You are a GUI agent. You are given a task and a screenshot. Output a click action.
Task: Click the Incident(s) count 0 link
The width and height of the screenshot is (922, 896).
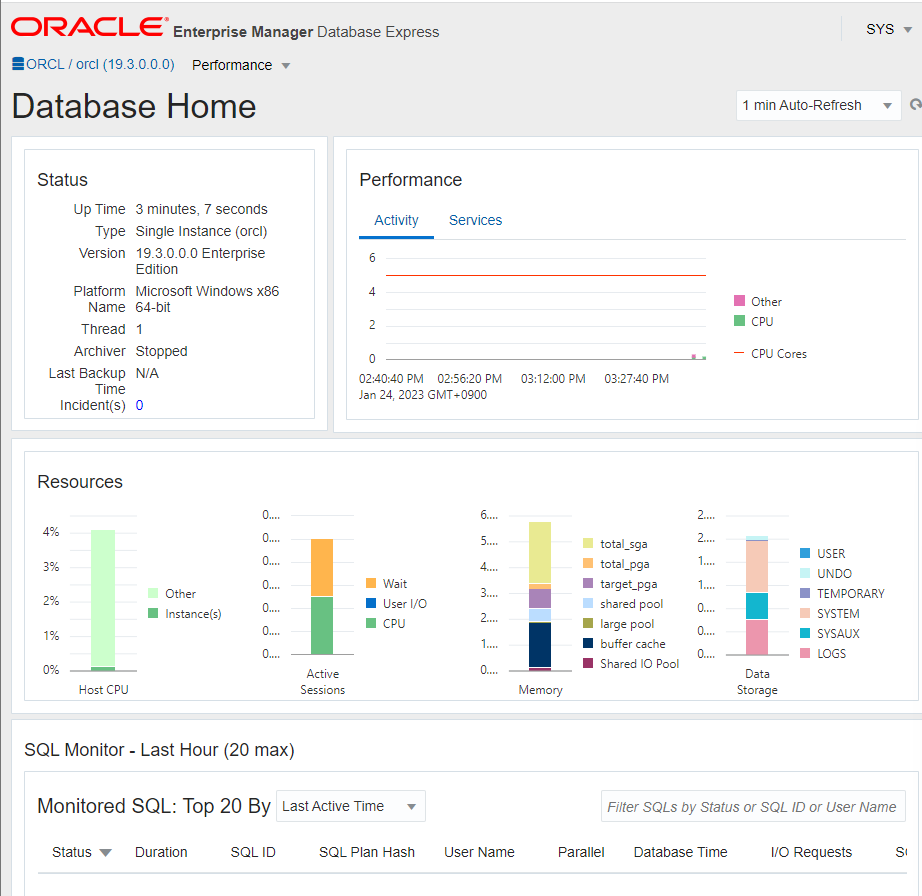[139, 406]
